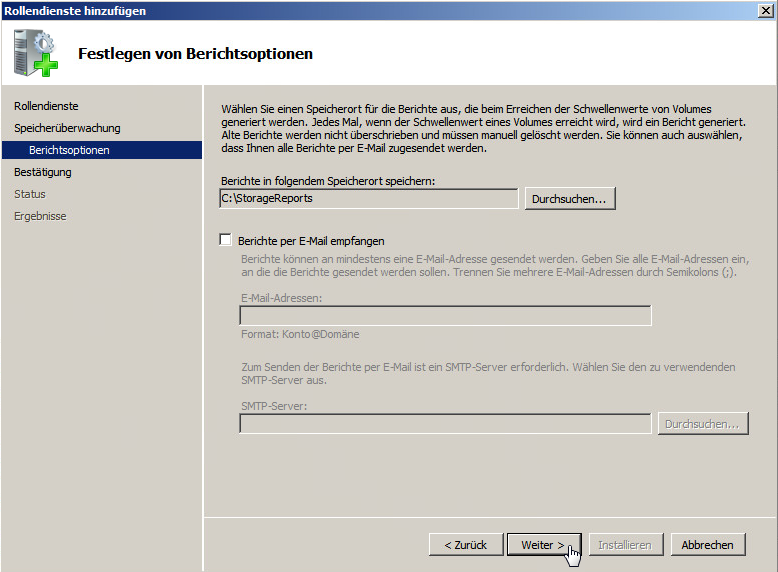Click the Rollendienste hinzufügen title bar

[x=300, y=10]
